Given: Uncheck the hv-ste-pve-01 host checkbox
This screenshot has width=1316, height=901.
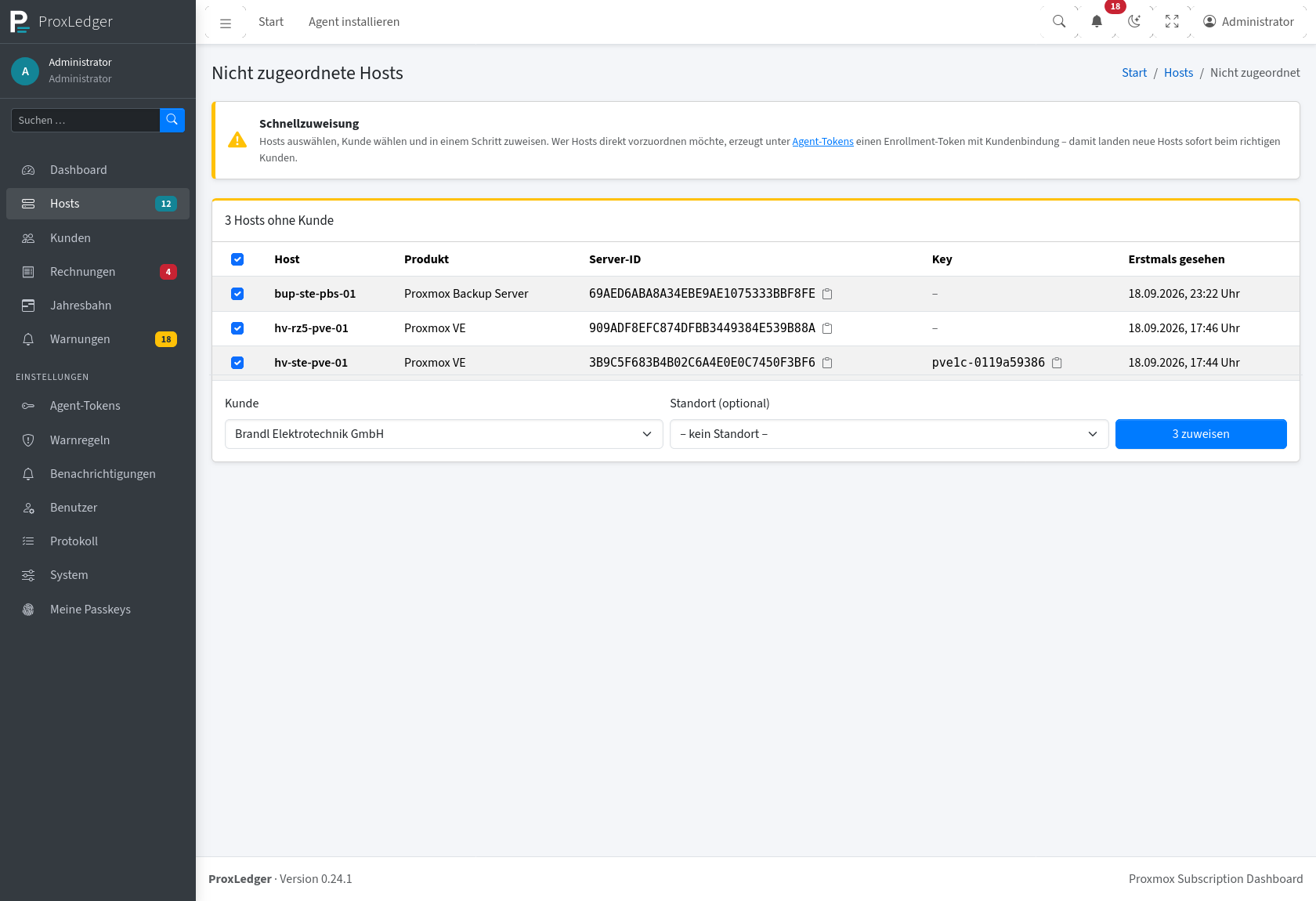Looking at the screenshot, I should (237, 363).
